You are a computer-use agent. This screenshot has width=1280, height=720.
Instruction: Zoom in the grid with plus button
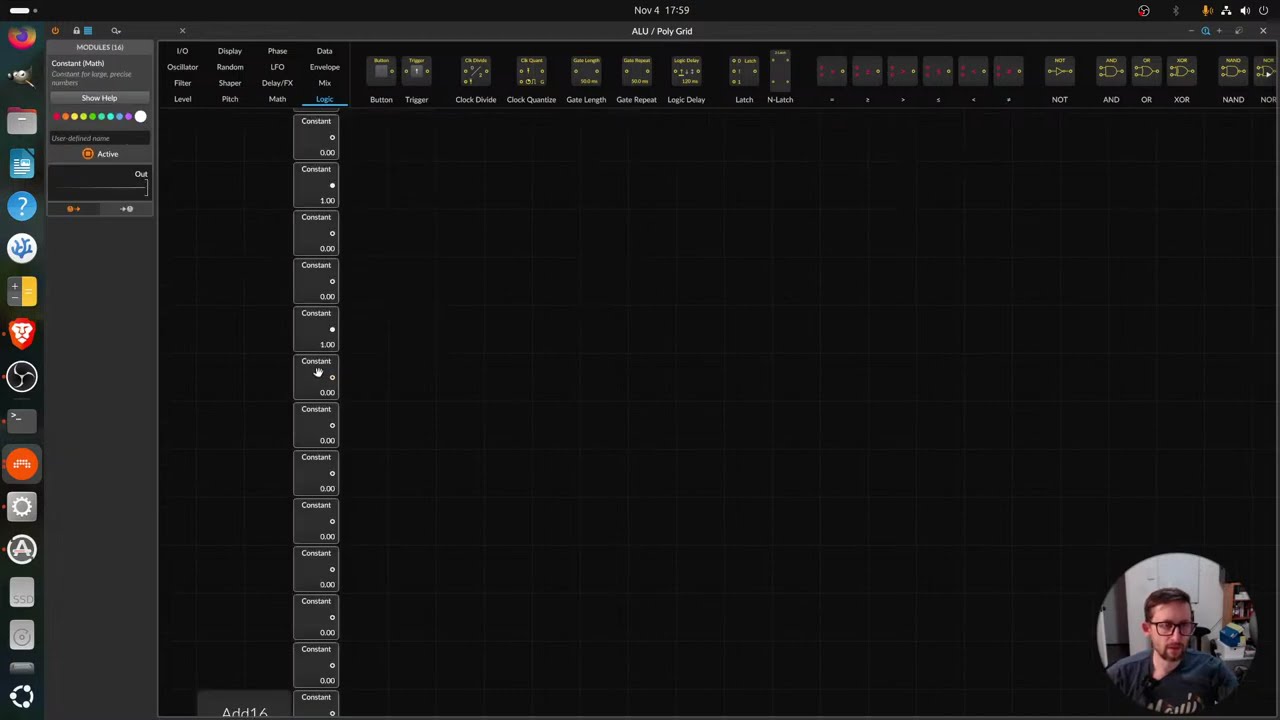point(1219,31)
